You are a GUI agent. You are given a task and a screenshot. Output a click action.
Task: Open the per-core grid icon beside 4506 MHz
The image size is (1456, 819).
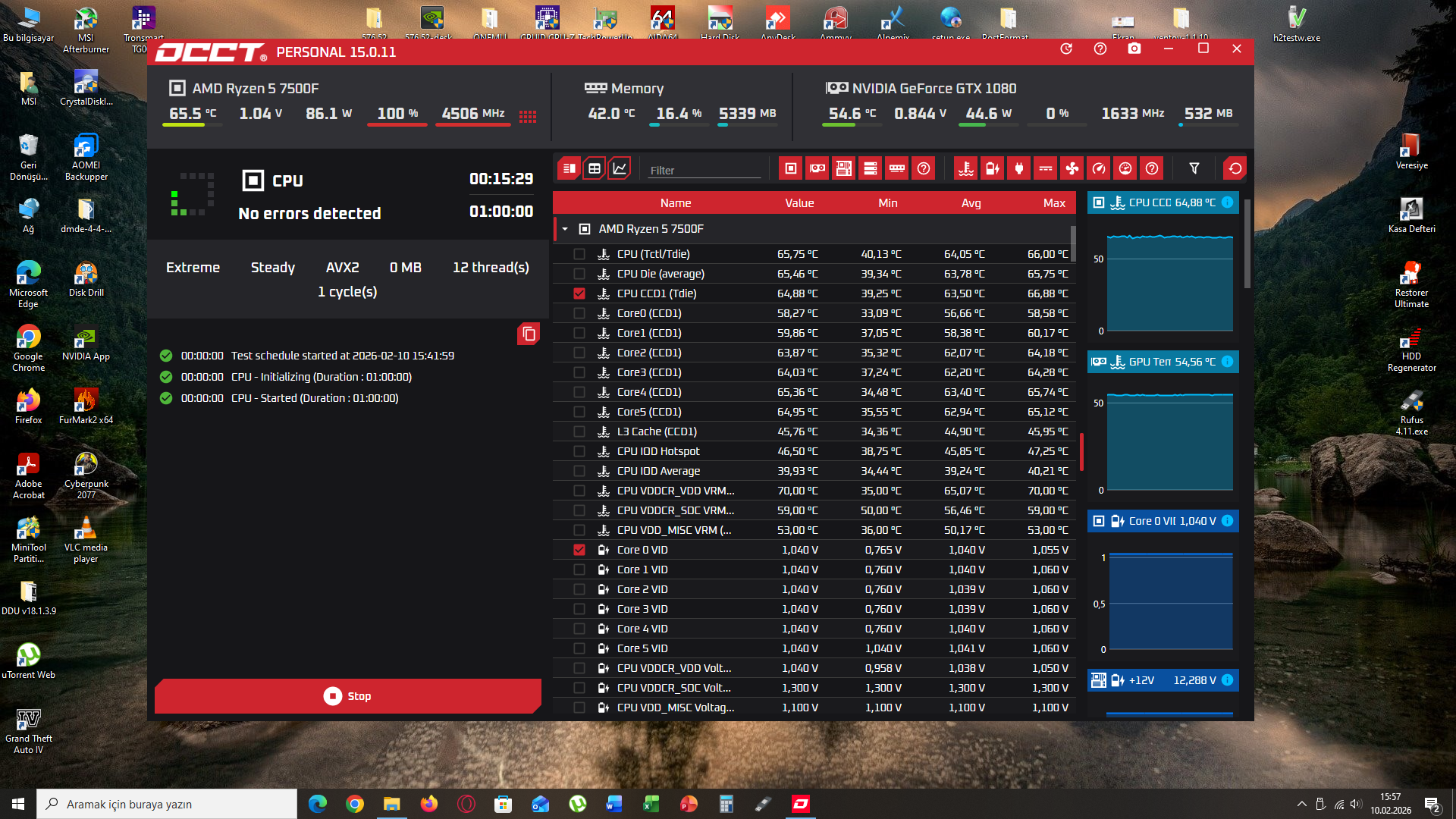click(528, 116)
